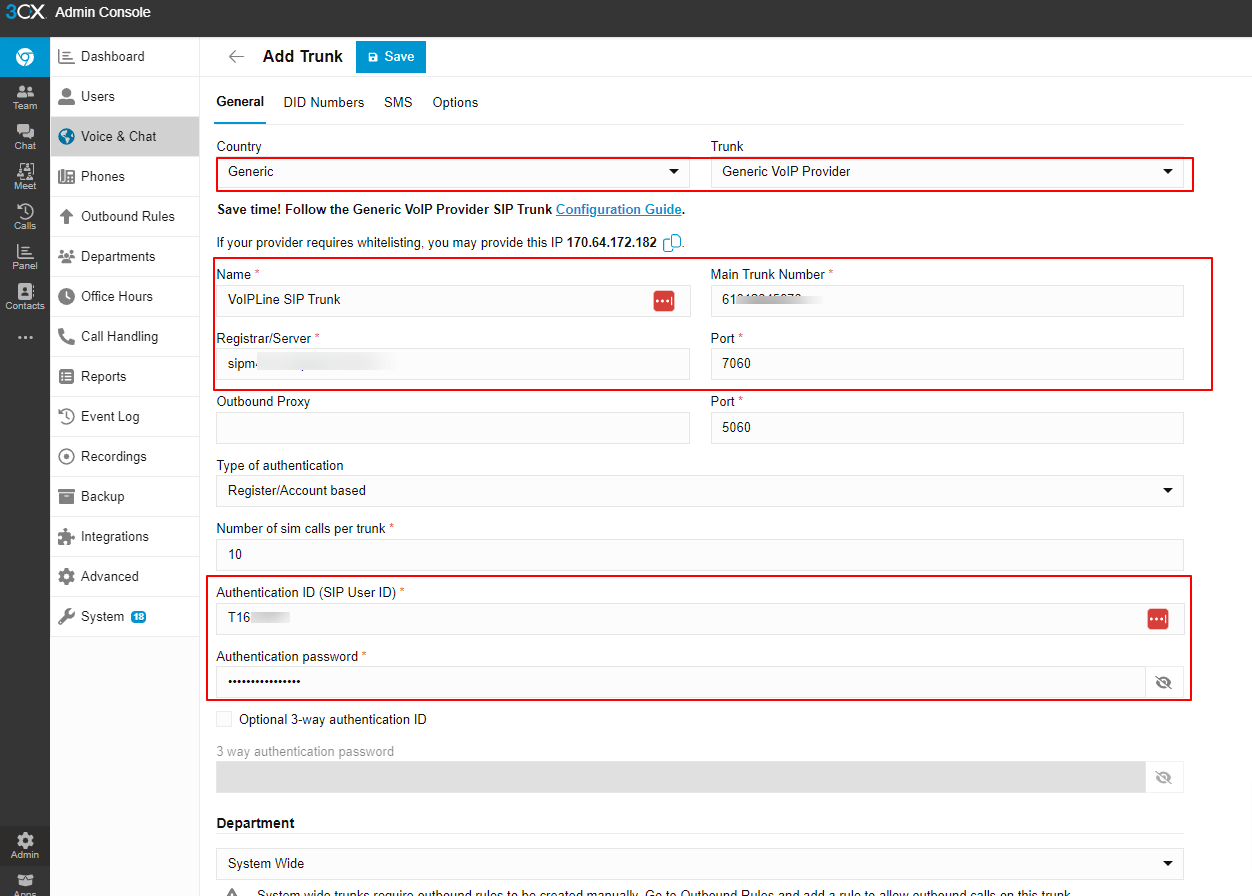Click the red password manager icon in Name field
This screenshot has width=1252, height=896.
(664, 300)
